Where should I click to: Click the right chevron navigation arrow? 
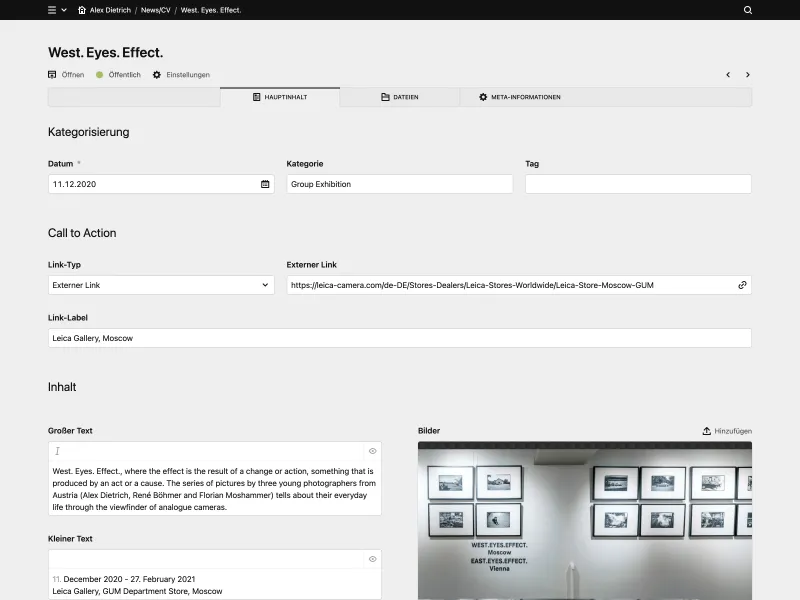747,74
